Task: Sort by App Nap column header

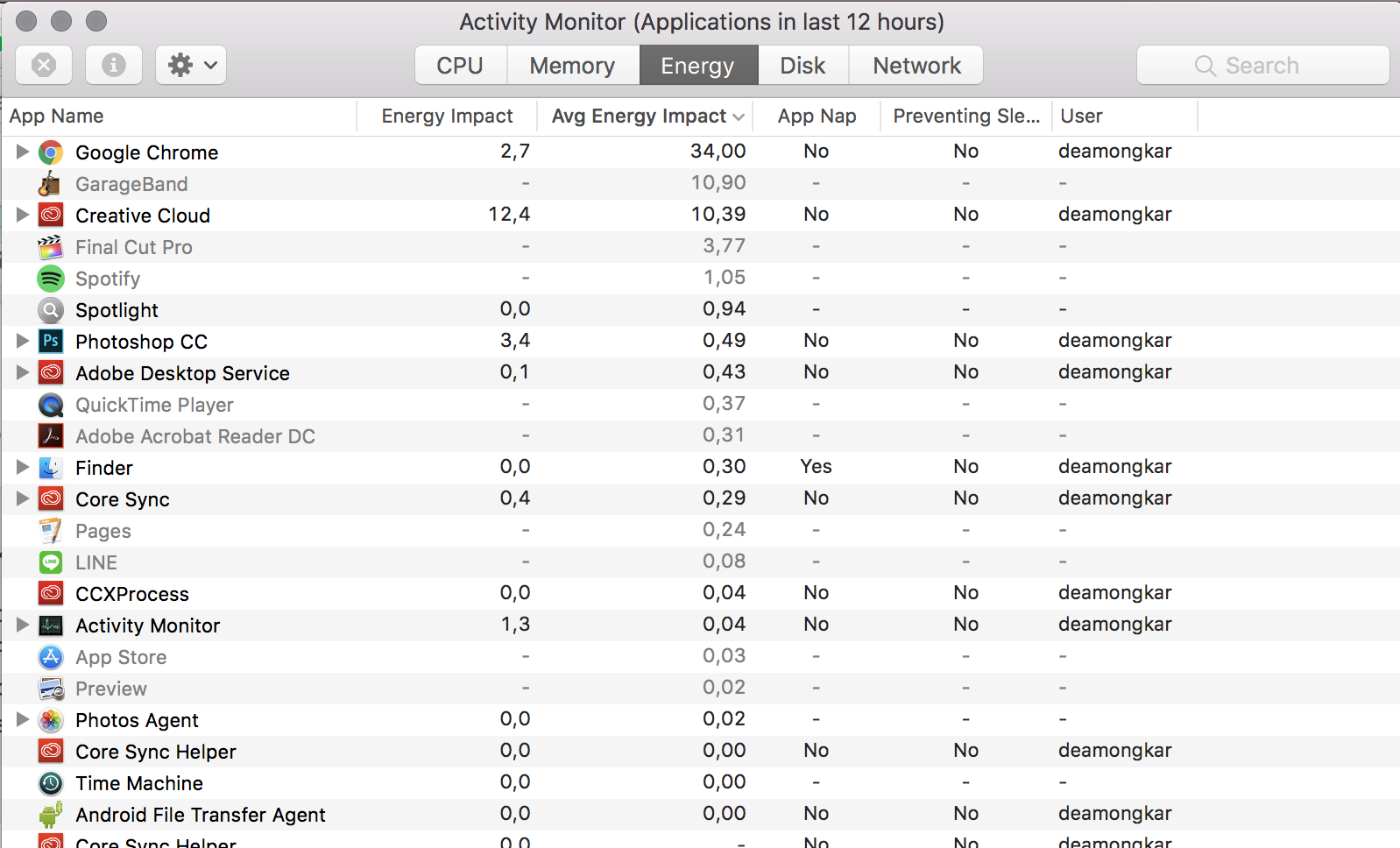Action: [x=817, y=117]
